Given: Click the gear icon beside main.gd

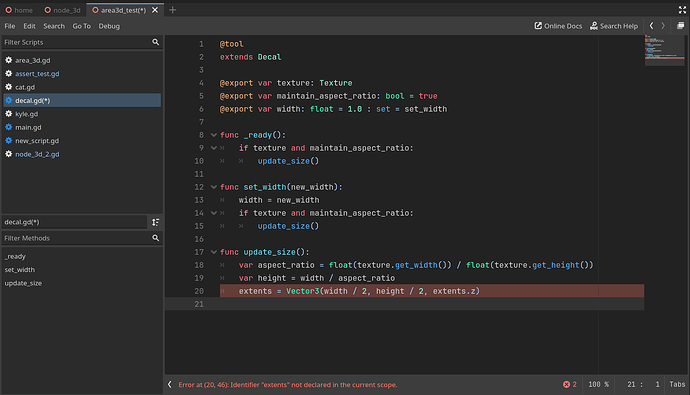Looking at the screenshot, I should pyautogui.click(x=8, y=127).
